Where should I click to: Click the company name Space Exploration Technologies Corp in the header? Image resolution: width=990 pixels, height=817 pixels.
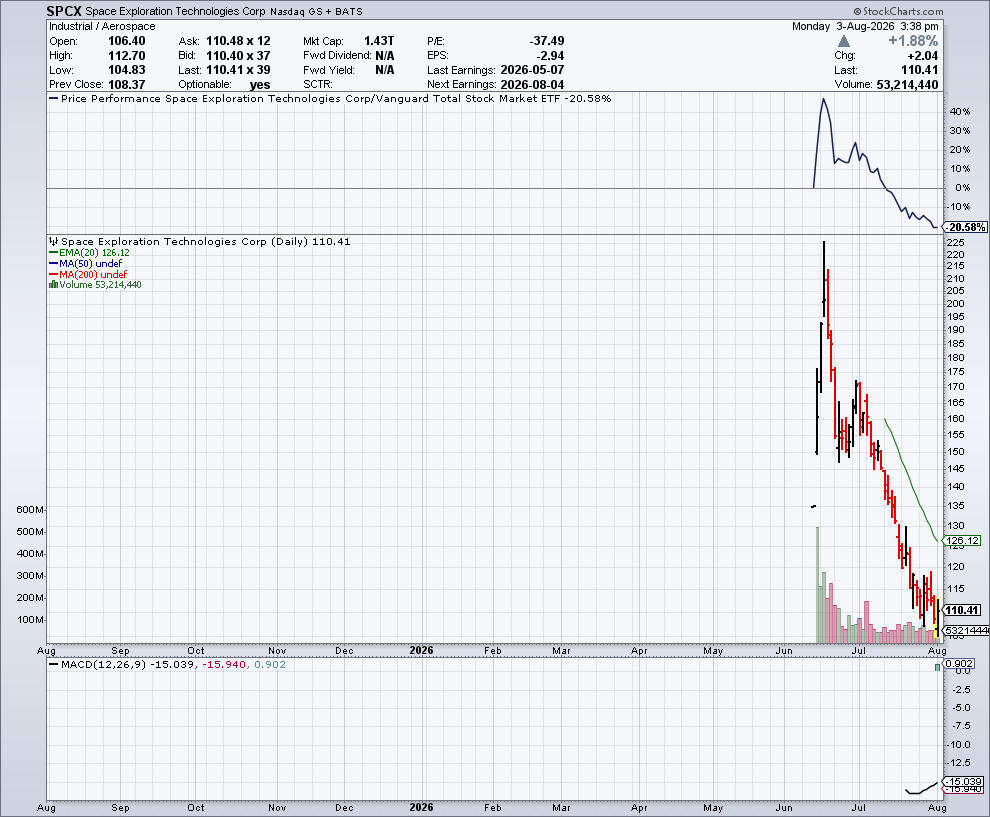coord(176,11)
